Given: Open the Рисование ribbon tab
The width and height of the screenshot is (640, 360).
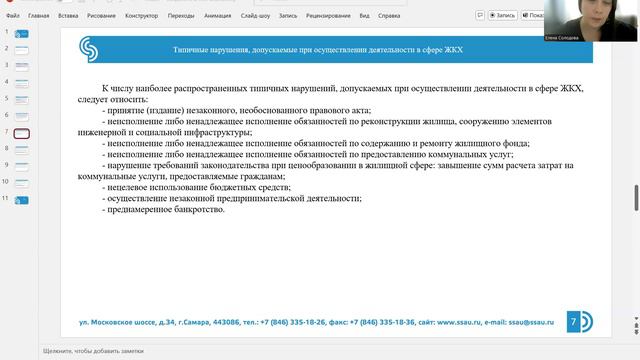Looking at the screenshot, I should tap(101, 16).
